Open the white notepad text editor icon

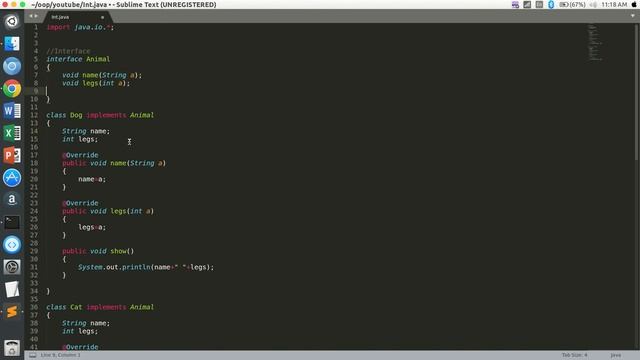tap(12, 289)
